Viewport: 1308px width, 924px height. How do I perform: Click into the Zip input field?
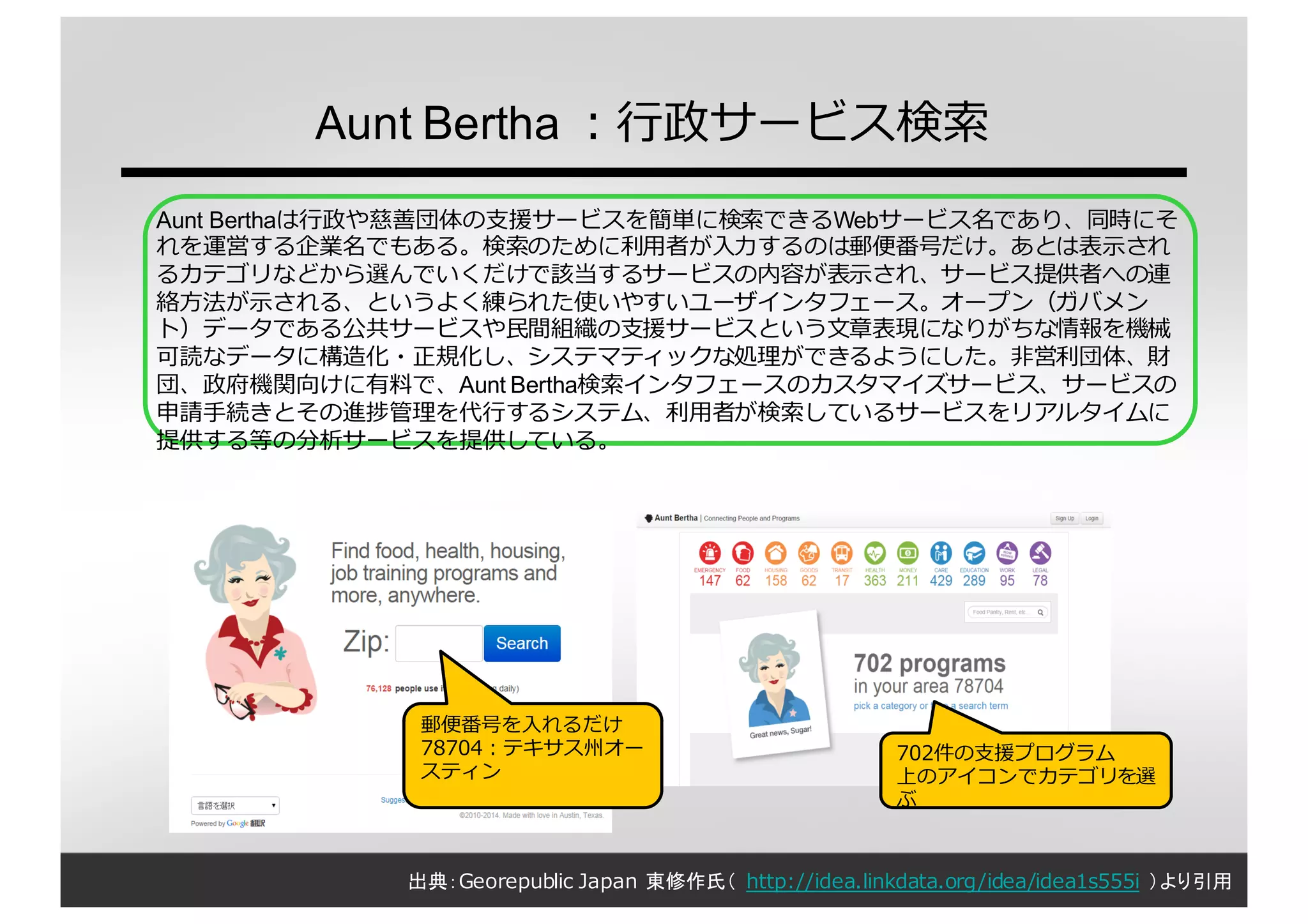(439, 643)
